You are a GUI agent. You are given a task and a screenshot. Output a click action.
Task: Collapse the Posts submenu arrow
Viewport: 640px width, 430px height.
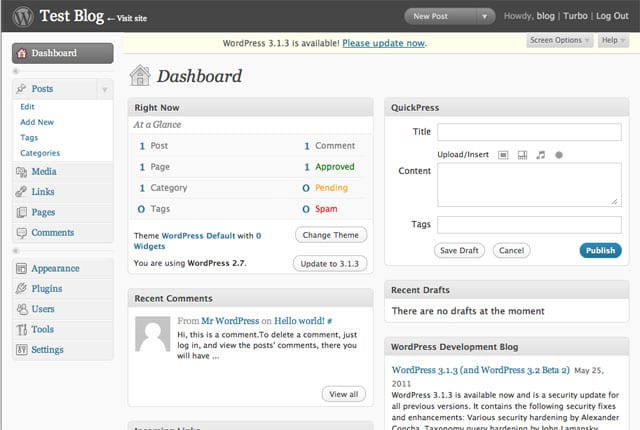(105, 90)
